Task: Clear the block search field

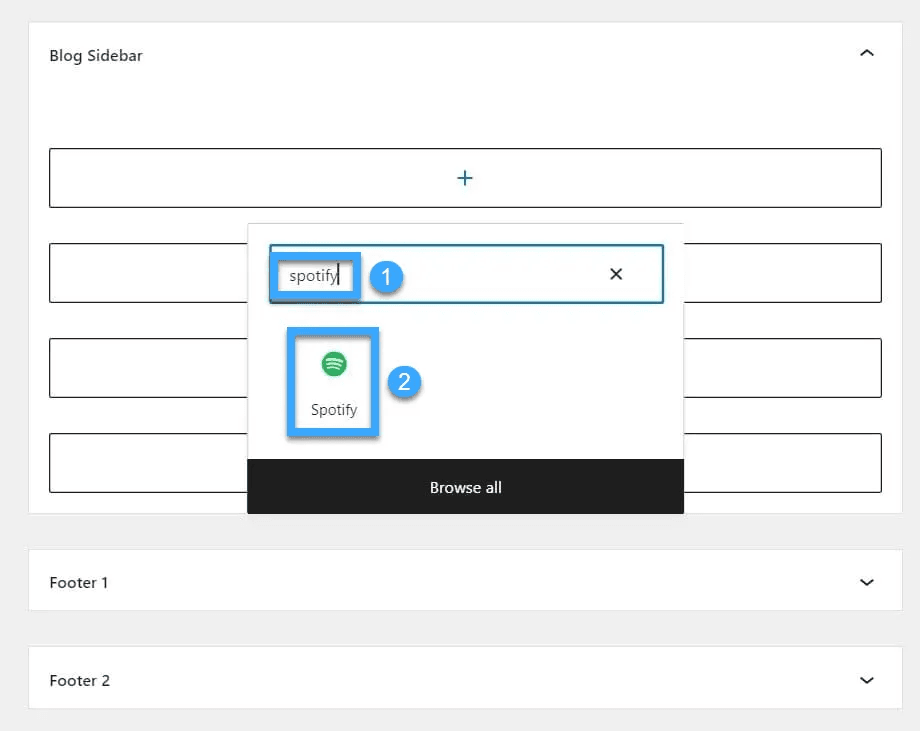Action: (x=615, y=274)
